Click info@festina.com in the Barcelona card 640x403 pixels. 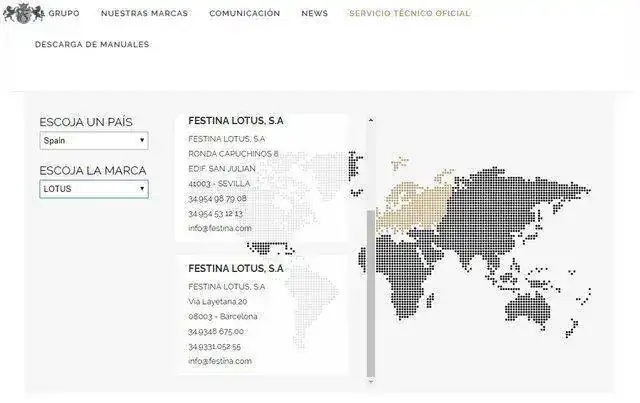point(220,361)
